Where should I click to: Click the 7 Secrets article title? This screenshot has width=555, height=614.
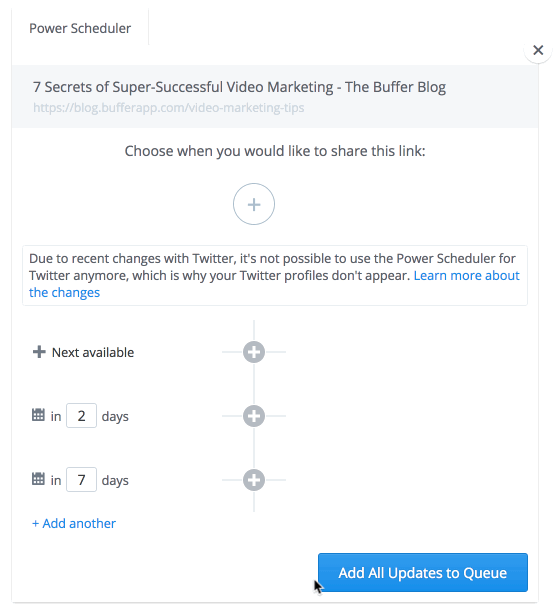click(239, 87)
